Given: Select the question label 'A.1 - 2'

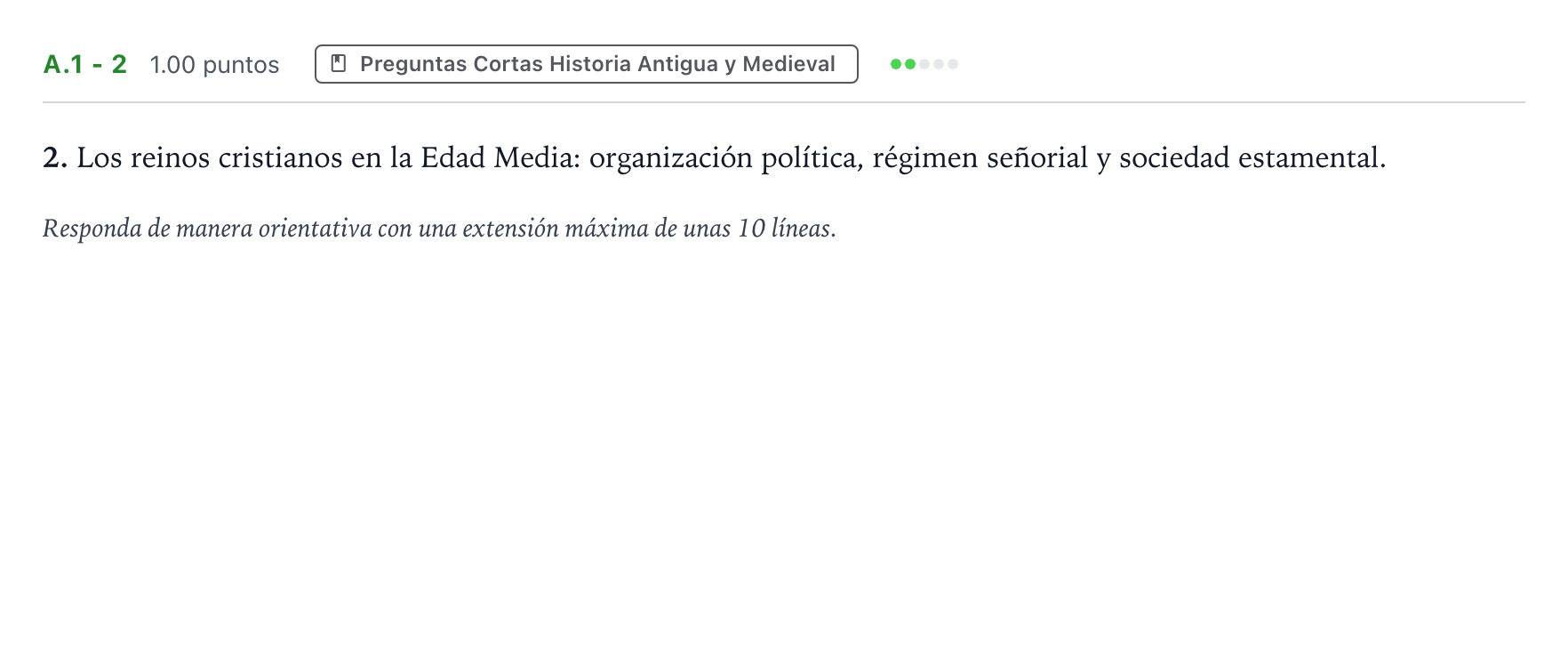Looking at the screenshot, I should point(85,64).
